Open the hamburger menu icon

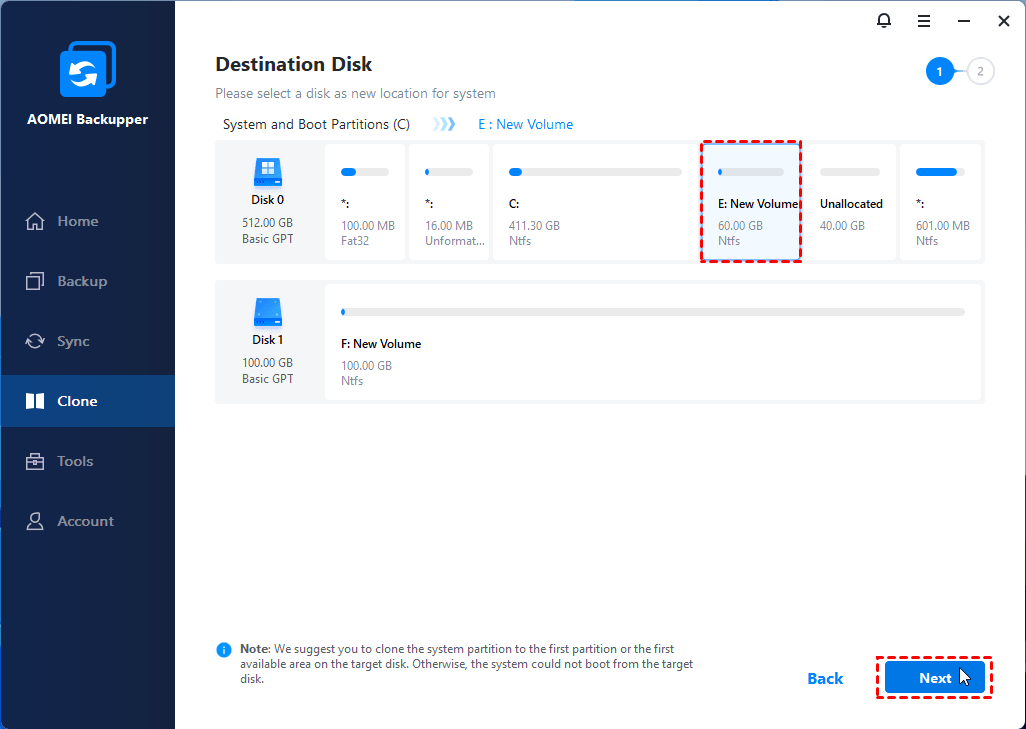click(x=923, y=22)
